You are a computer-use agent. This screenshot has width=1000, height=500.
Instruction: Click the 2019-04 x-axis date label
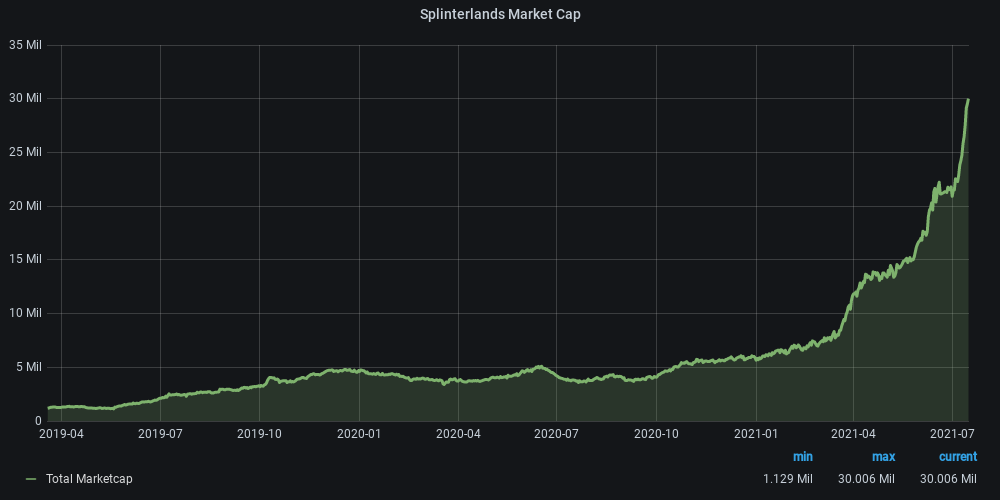coord(61,434)
